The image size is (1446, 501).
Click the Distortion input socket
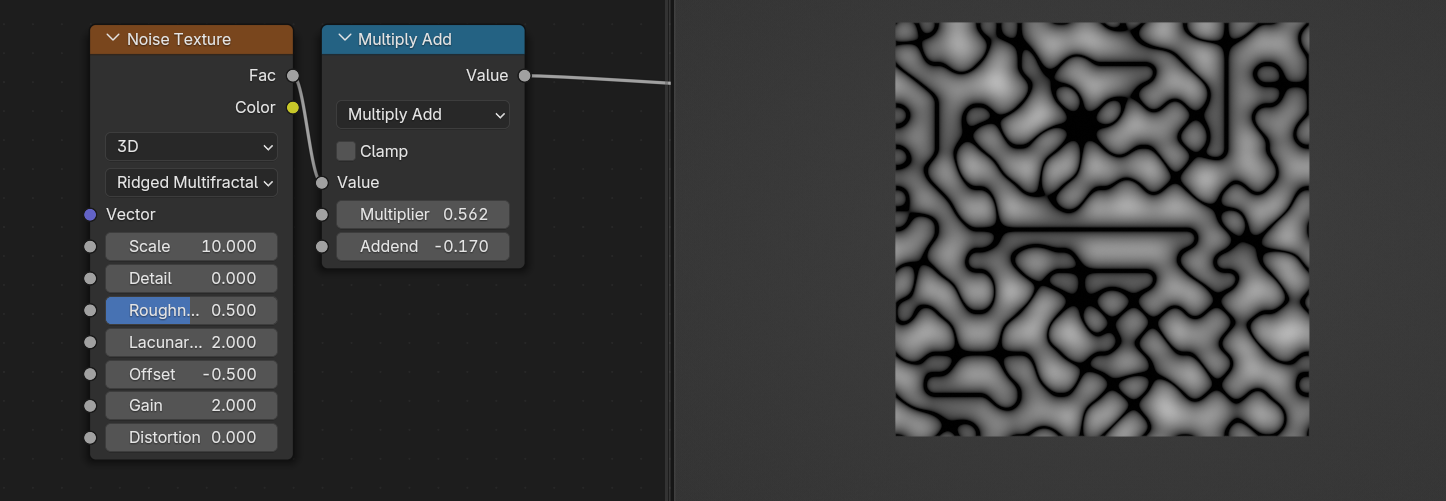click(x=90, y=437)
